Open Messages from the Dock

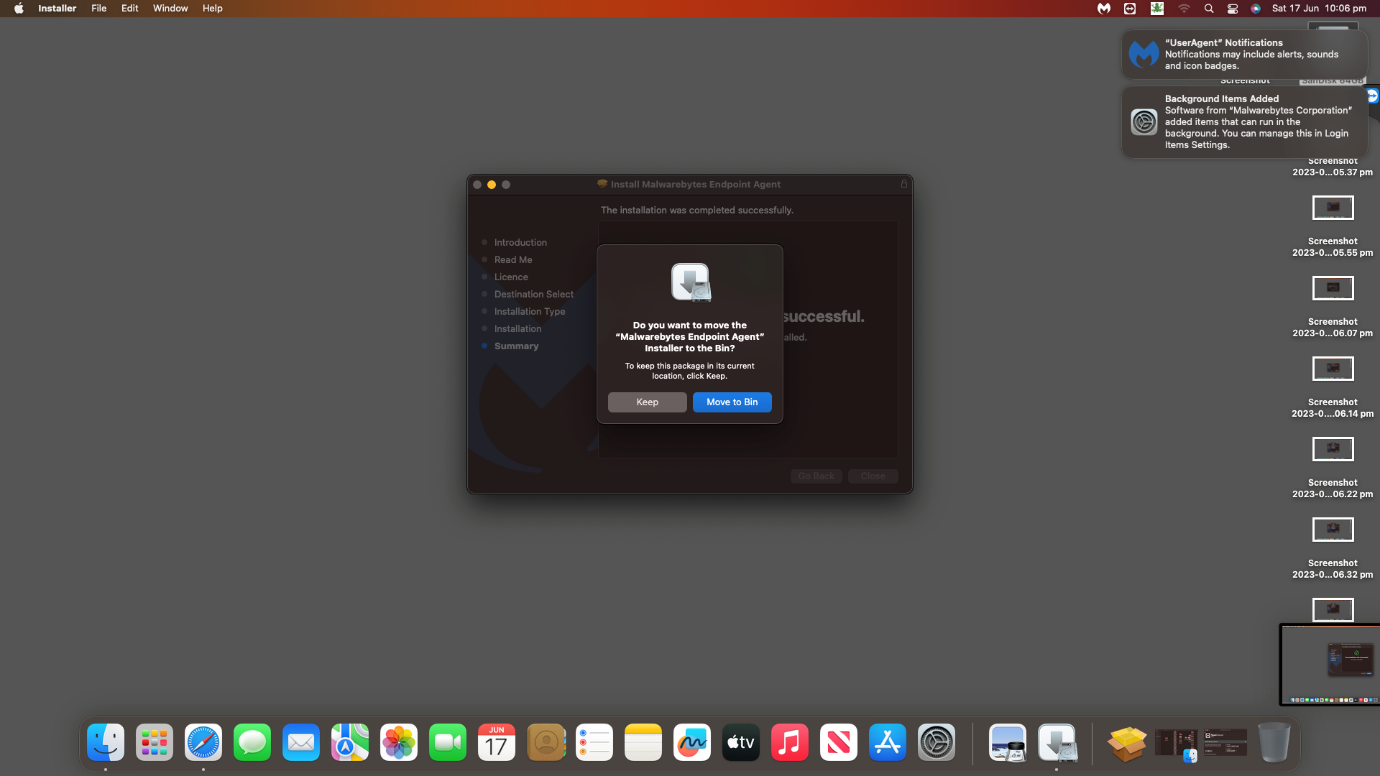(252, 742)
